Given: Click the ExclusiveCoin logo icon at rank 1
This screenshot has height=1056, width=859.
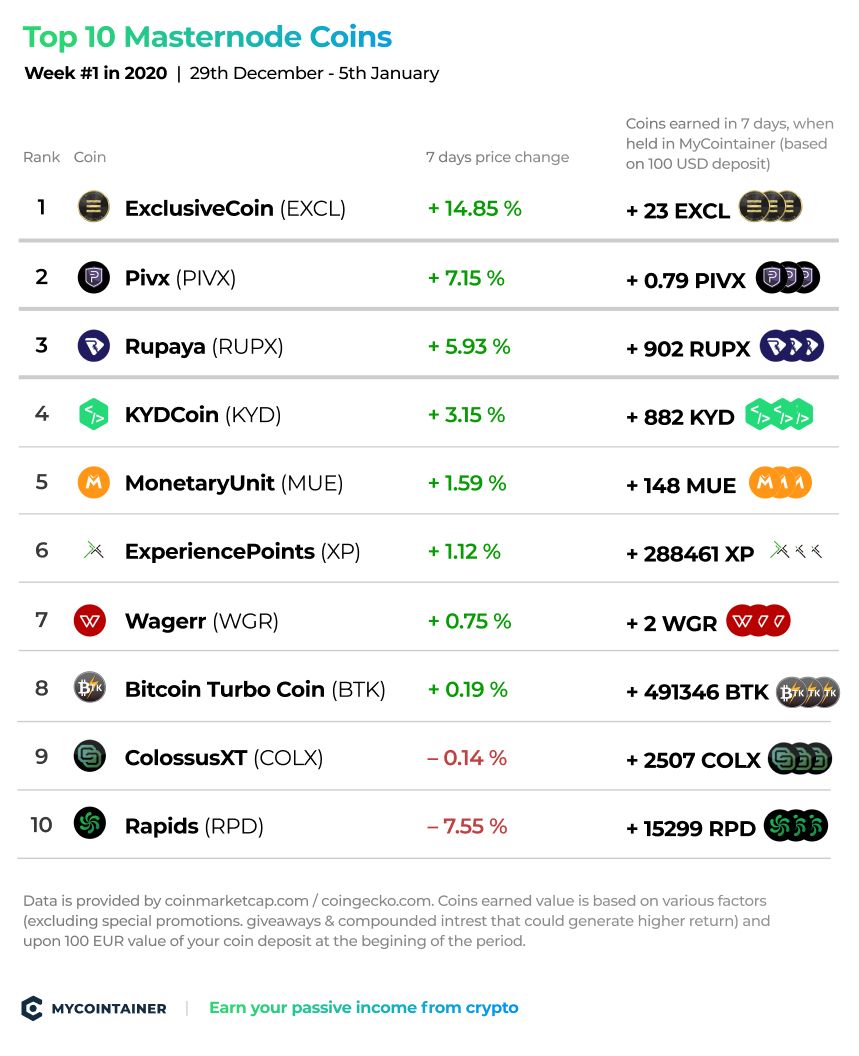Looking at the screenshot, I should 94,207.
